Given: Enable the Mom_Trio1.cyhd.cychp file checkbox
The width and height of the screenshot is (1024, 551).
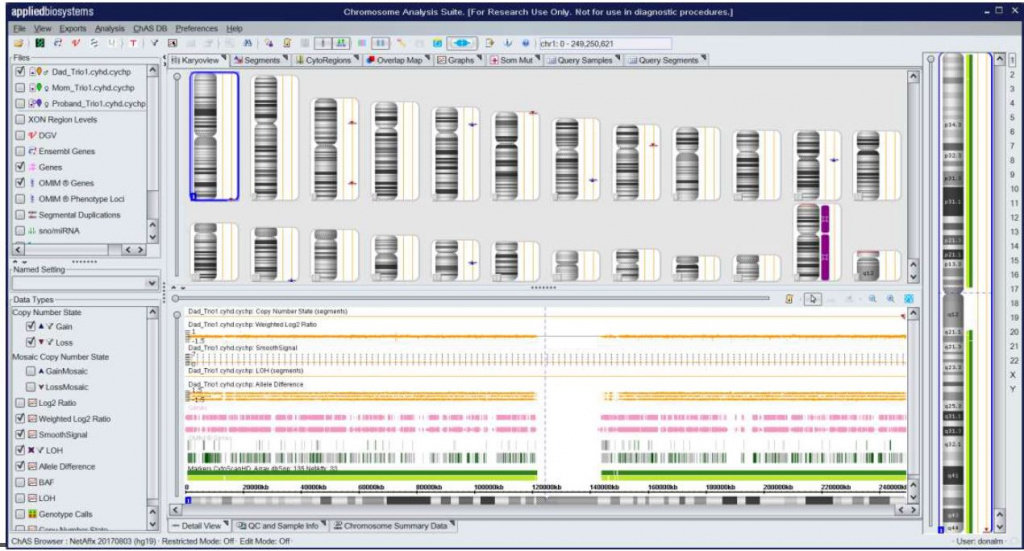Looking at the screenshot, I should point(21,88).
